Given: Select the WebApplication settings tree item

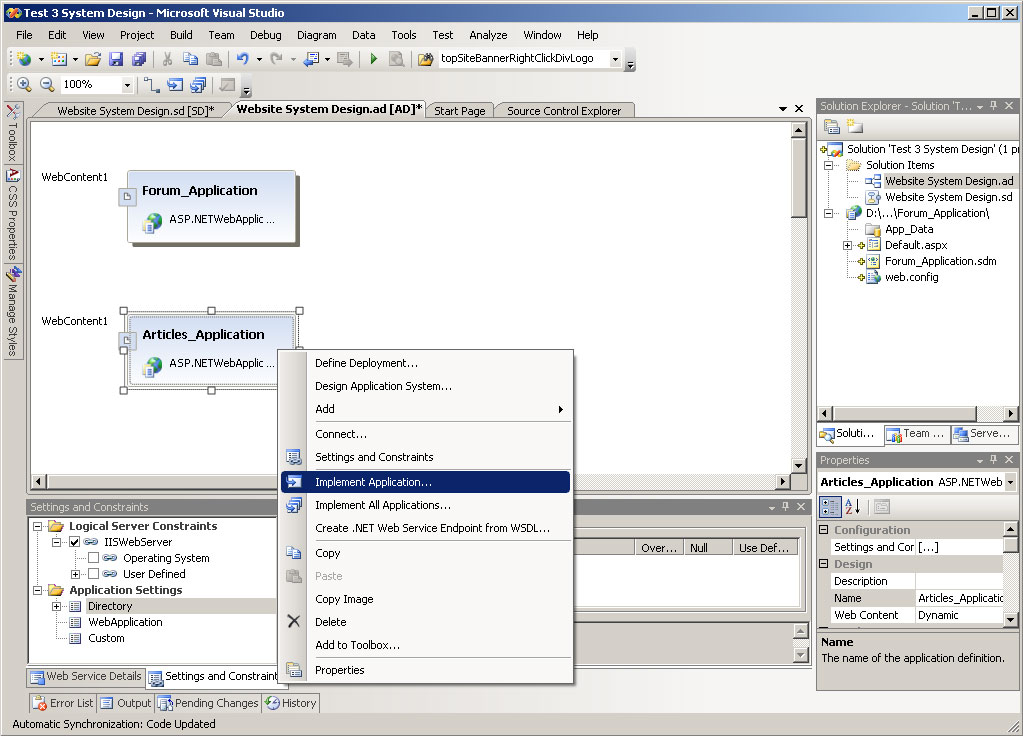Looking at the screenshot, I should [125, 622].
